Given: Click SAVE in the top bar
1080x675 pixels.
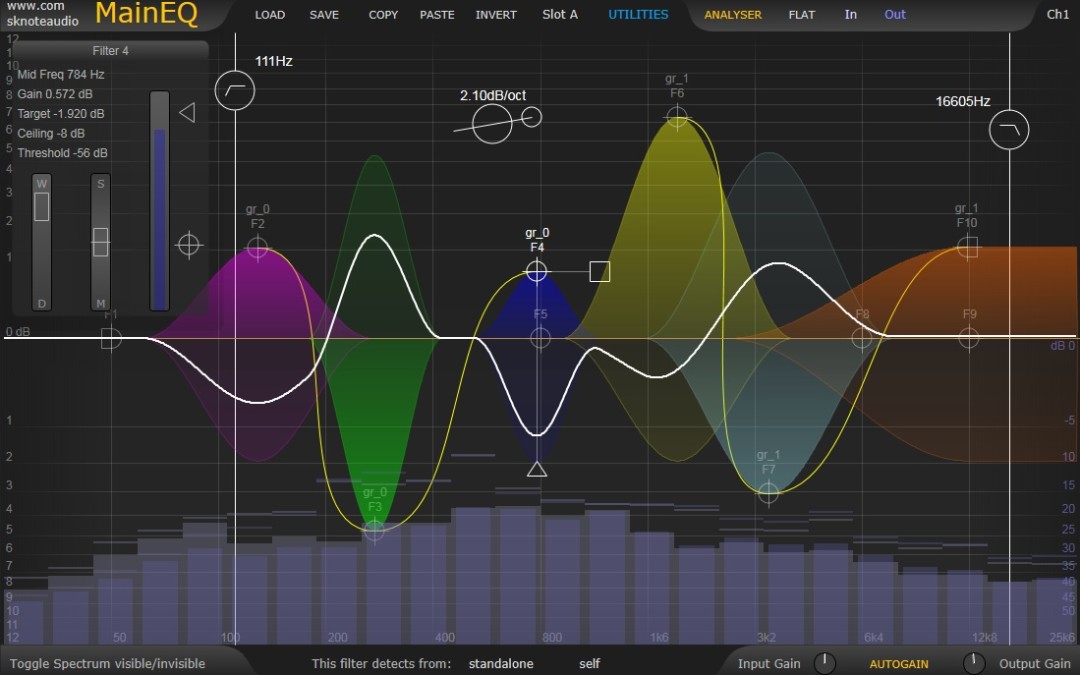Looking at the screenshot, I should tap(324, 14).
